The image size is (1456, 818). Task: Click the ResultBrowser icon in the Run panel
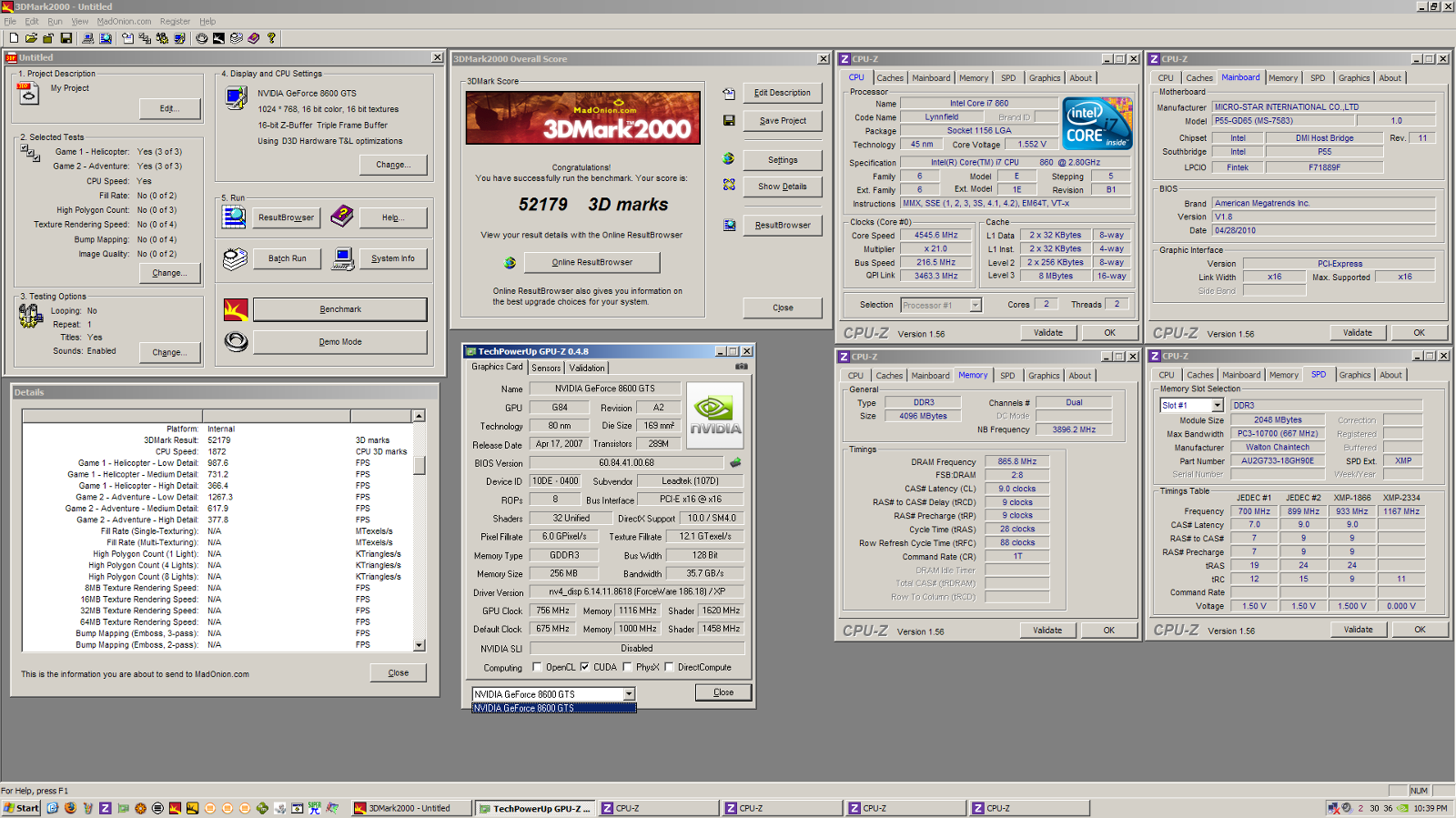click(235, 217)
